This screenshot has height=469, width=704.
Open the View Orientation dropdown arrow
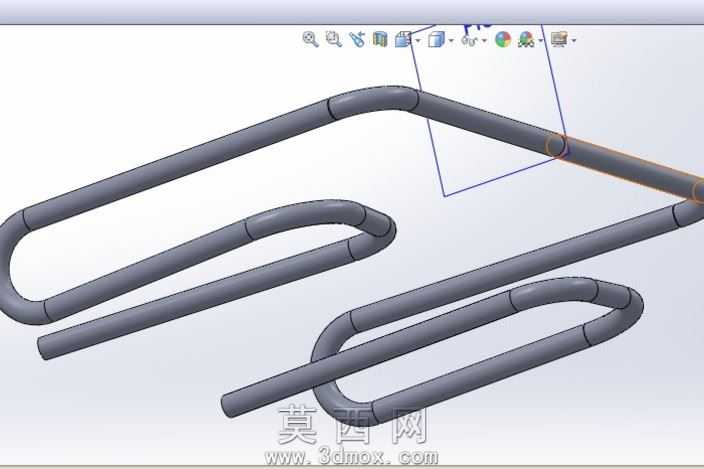pos(418,41)
